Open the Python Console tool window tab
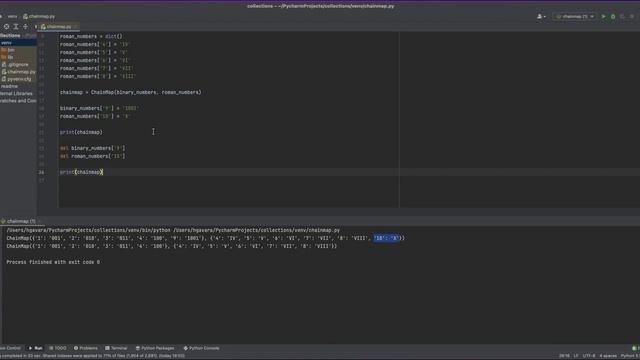640x360 pixels. point(201,348)
